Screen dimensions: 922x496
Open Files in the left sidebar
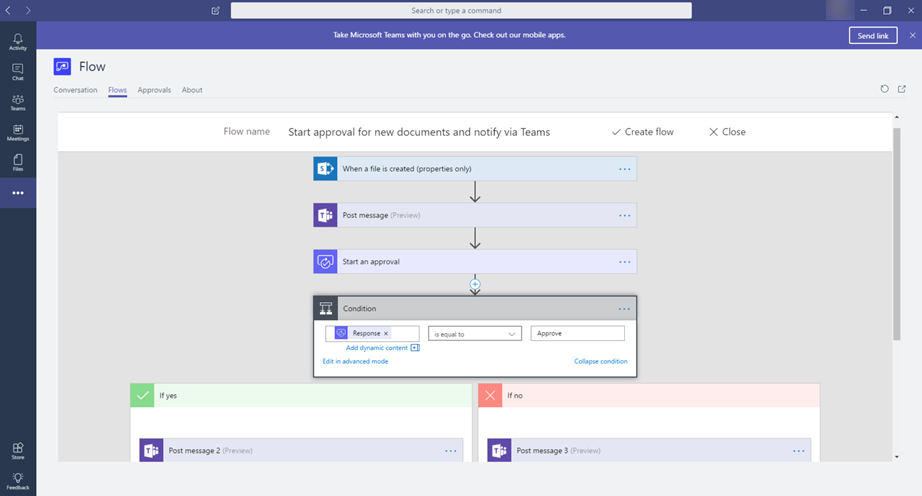click(17, 162)
